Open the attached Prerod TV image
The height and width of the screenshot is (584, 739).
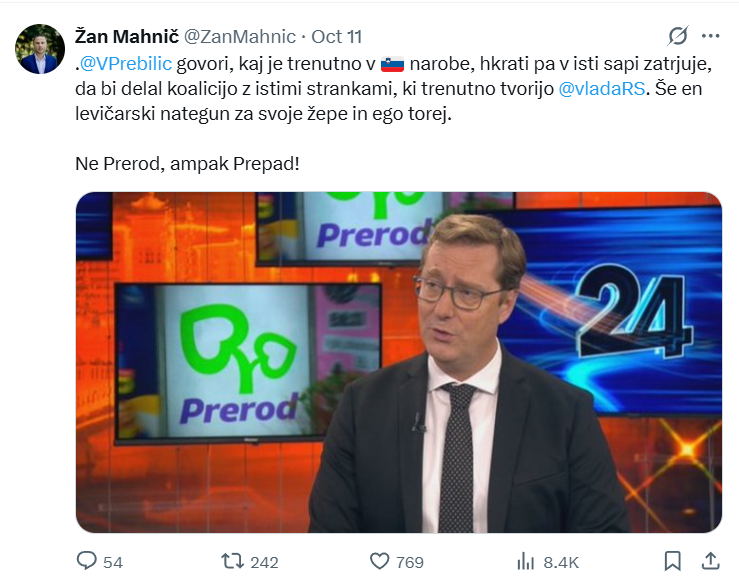pos(399,362)
